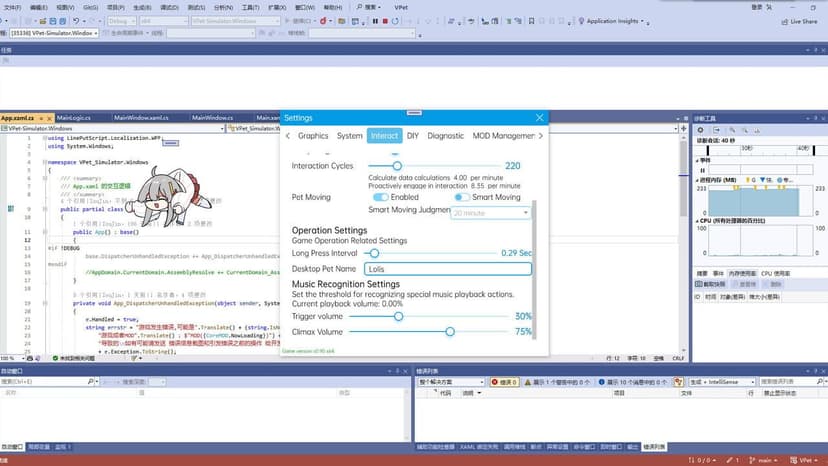
Task: Click the Application Insights lightbulb
Action: click(581, 21)
